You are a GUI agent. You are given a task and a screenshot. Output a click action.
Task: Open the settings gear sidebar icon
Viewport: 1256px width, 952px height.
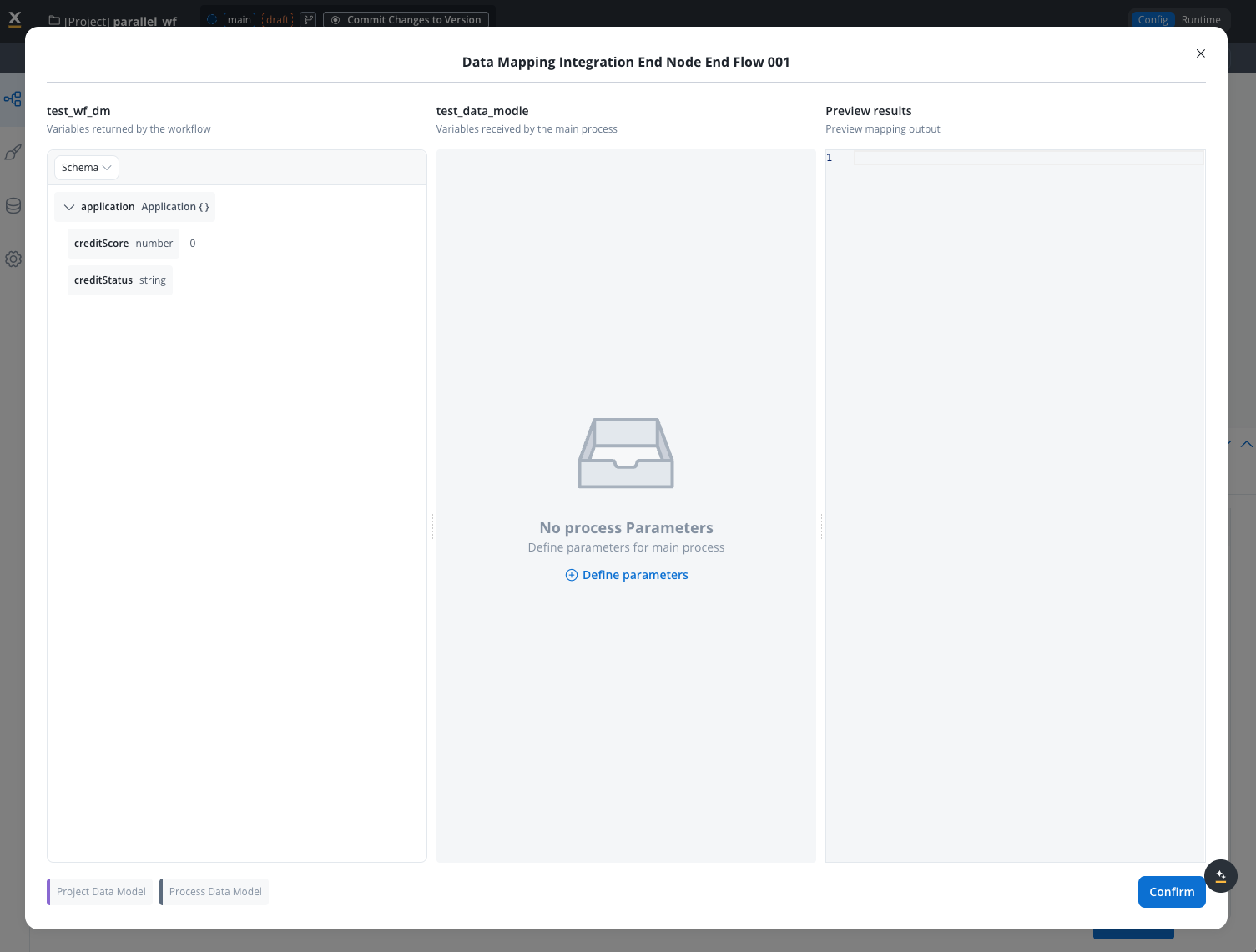coord(13,259)
